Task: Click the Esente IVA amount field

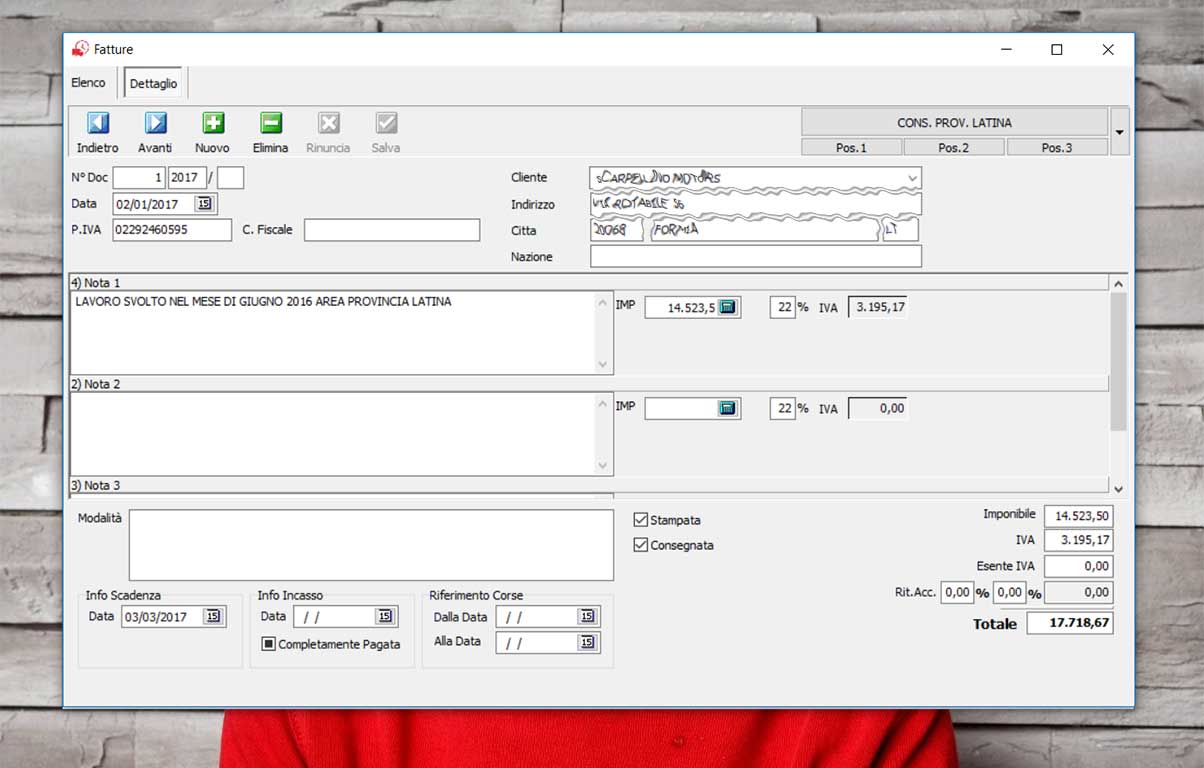Action: pos(1078,566)
